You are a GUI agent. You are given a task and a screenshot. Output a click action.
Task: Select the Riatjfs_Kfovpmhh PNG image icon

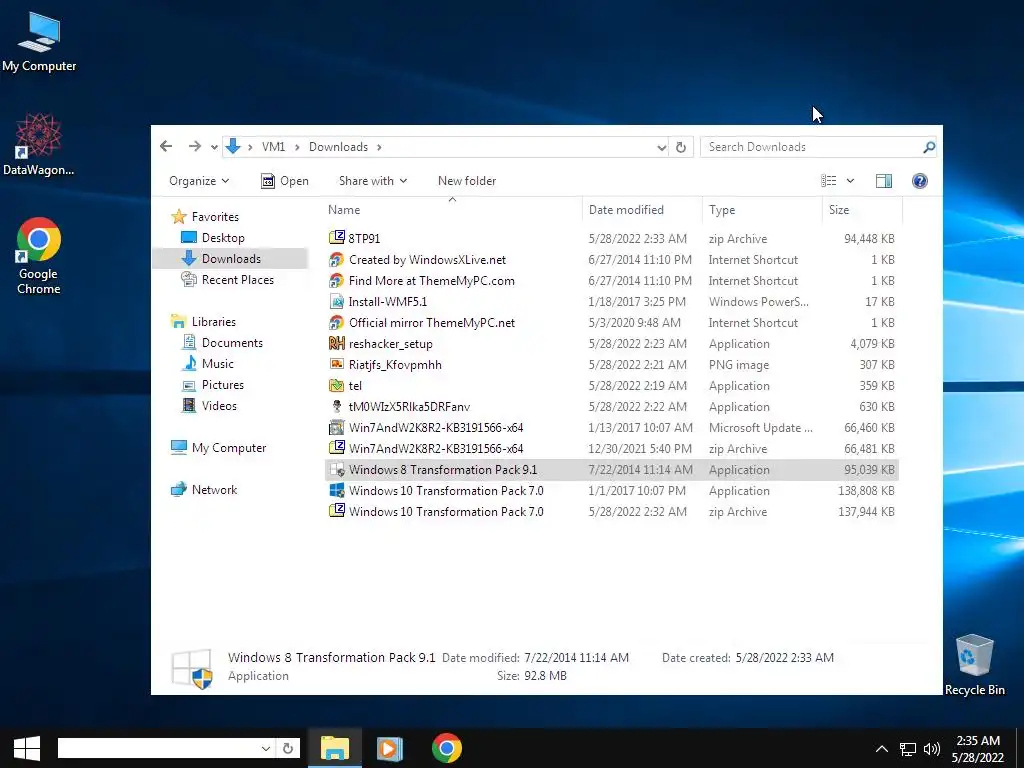click(336, 364)
